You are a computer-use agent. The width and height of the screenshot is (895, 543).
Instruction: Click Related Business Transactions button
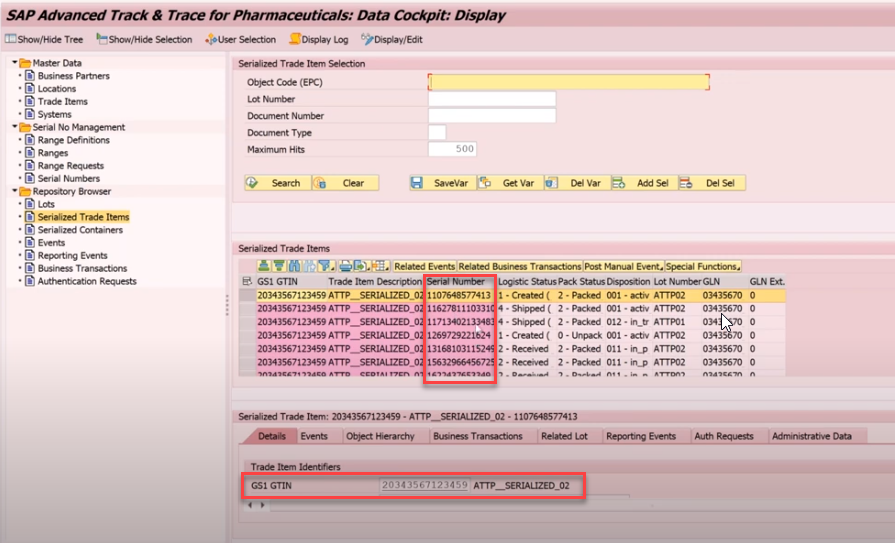[519, 266]
